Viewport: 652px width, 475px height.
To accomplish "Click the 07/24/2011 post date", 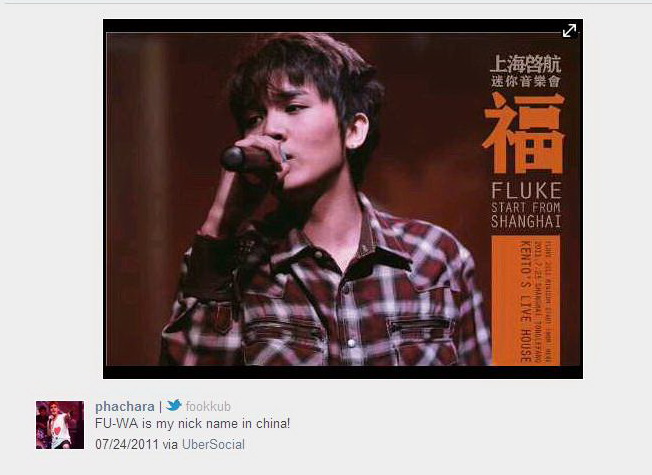I will tap(127, 444).
